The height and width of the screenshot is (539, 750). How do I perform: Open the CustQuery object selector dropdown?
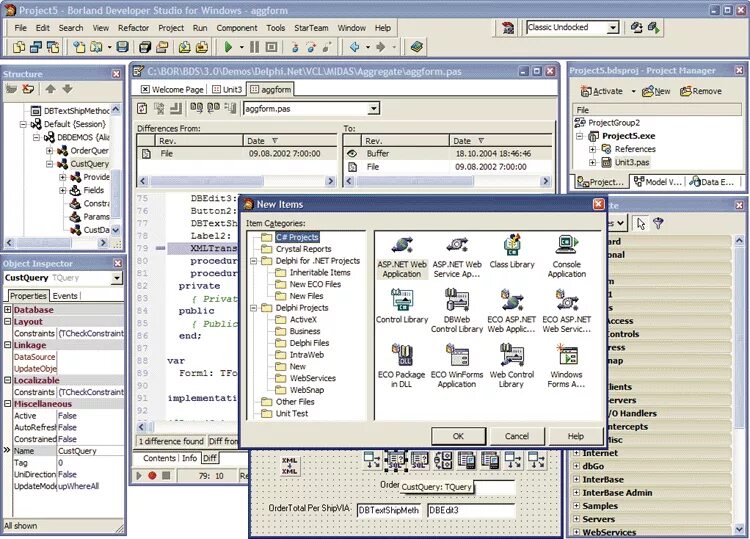(117, 278)
